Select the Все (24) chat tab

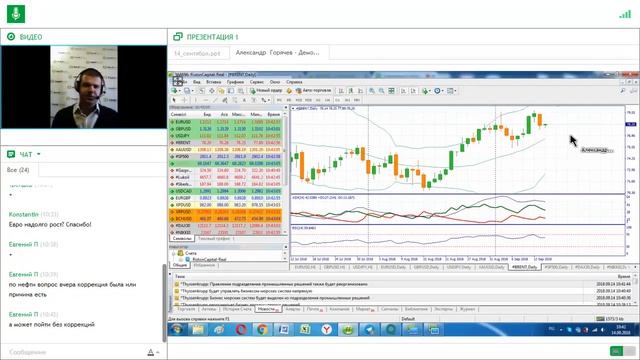(18, 170)
